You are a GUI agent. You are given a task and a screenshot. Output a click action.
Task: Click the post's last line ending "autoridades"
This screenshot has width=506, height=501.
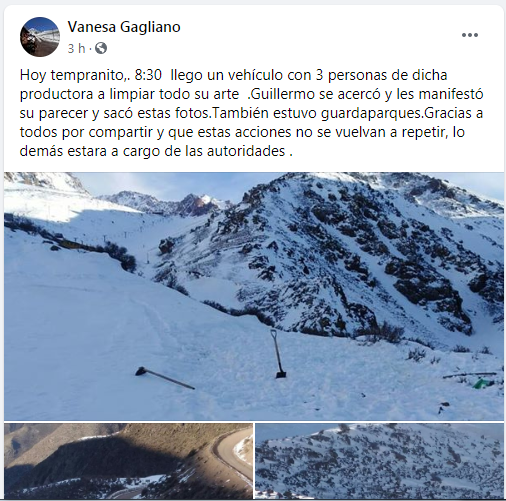pos(156,151)
